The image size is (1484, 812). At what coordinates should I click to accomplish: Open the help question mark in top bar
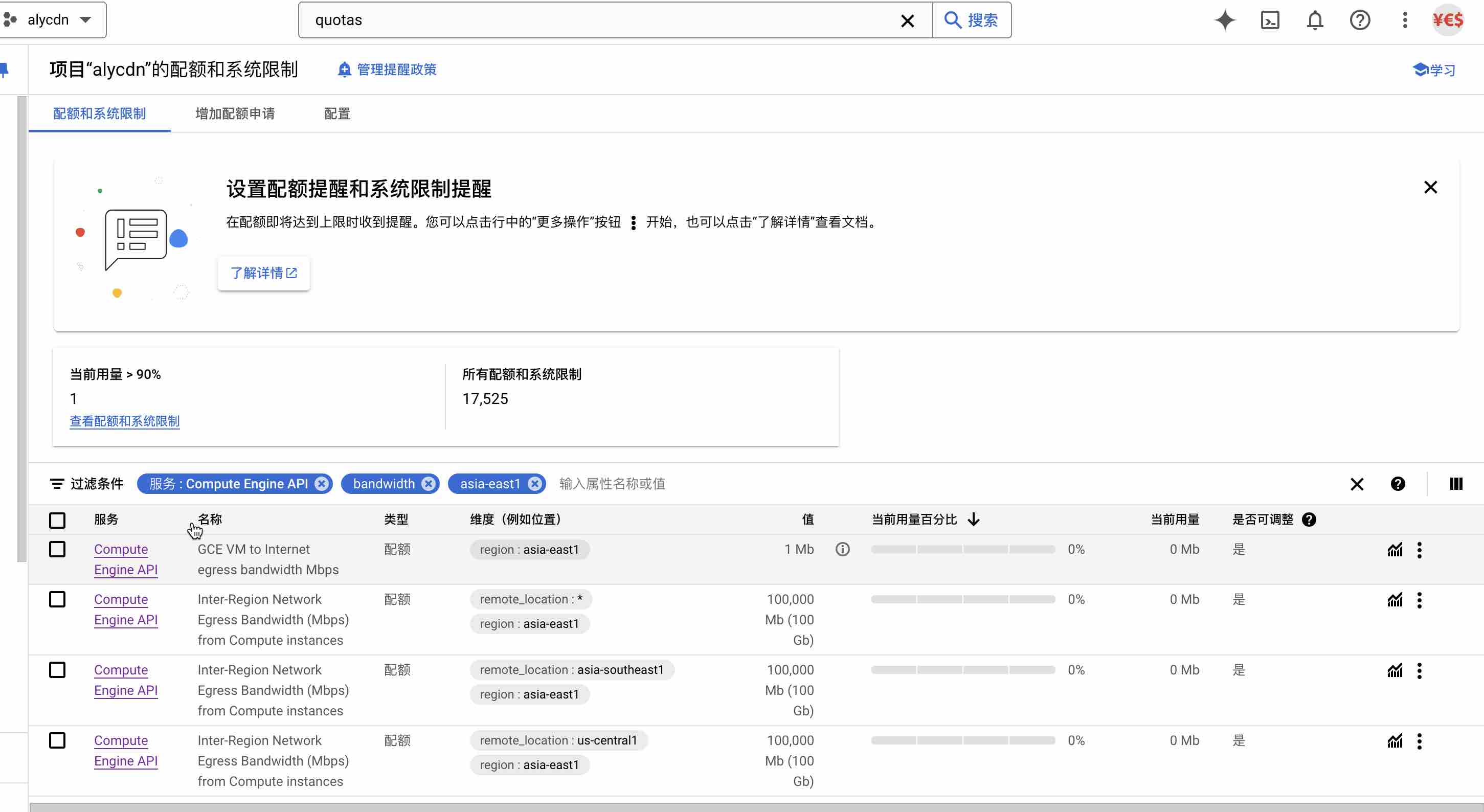pyautogui.click(x=1360, y=20)
